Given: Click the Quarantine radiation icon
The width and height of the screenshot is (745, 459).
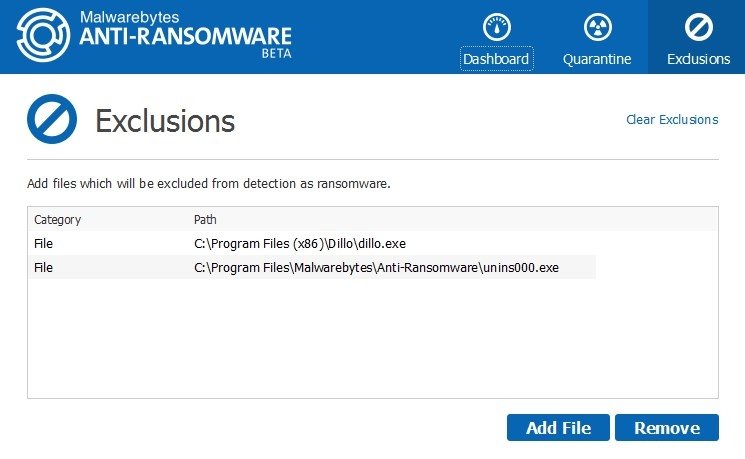Looking at the screenshot, I should [597, 27].
